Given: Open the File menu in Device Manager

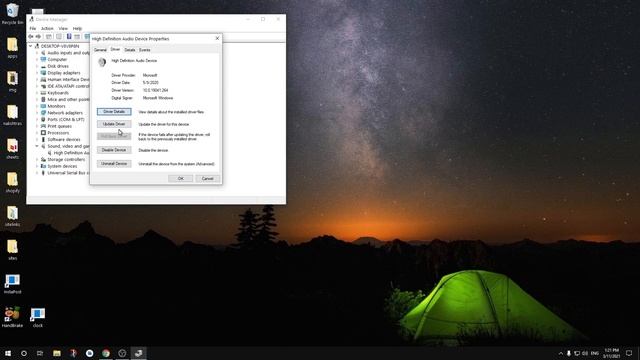Looking at the screenshot, I should coord(33,29).
